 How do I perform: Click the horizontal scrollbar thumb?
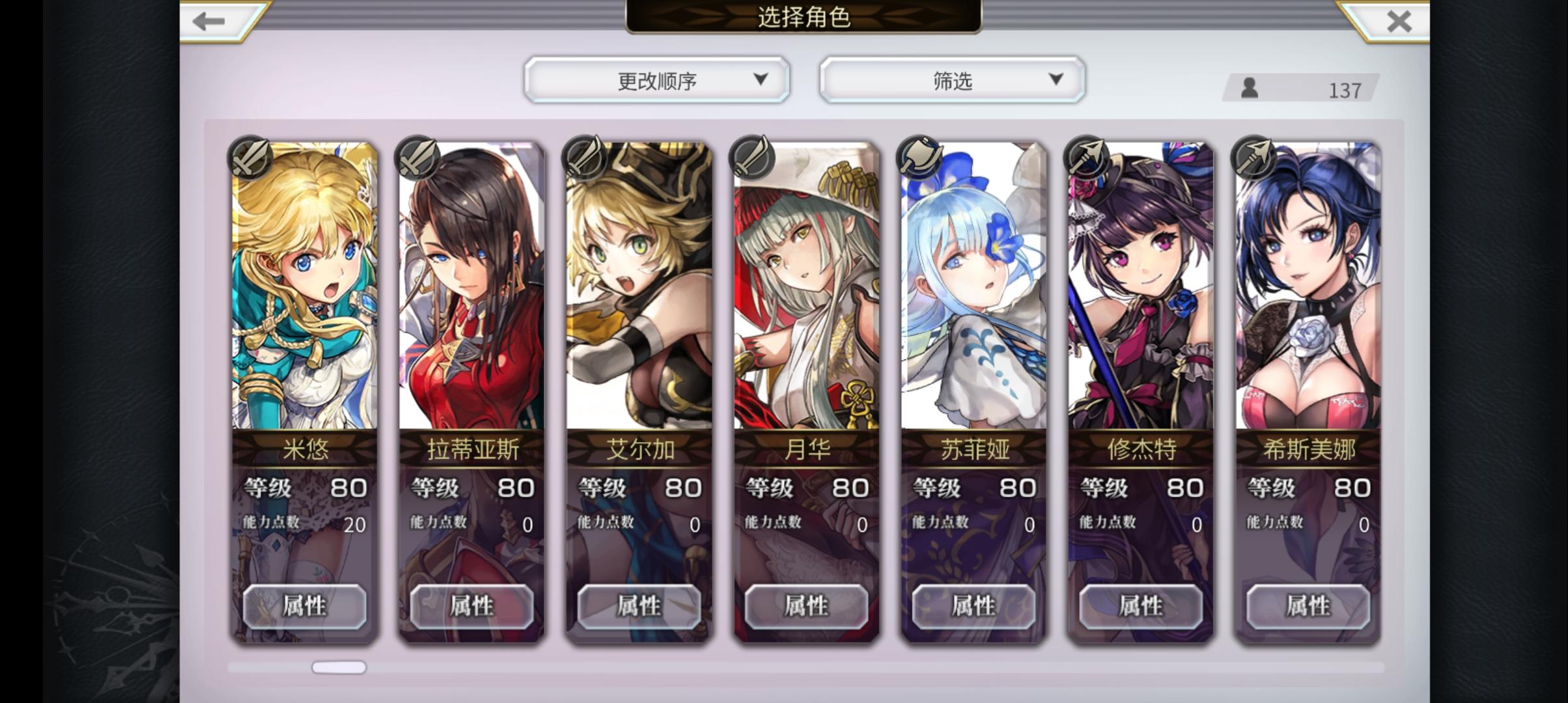(339, 667)
